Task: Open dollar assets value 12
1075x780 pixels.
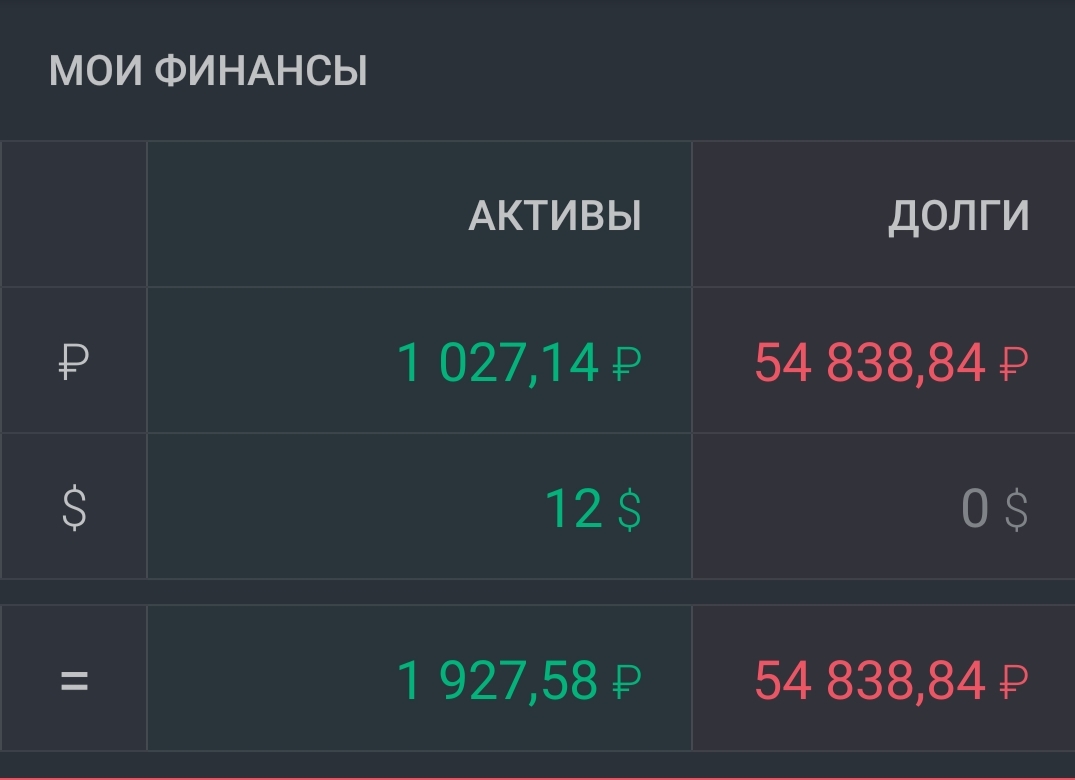Action: pyautogui.click(x=574, y=509)
